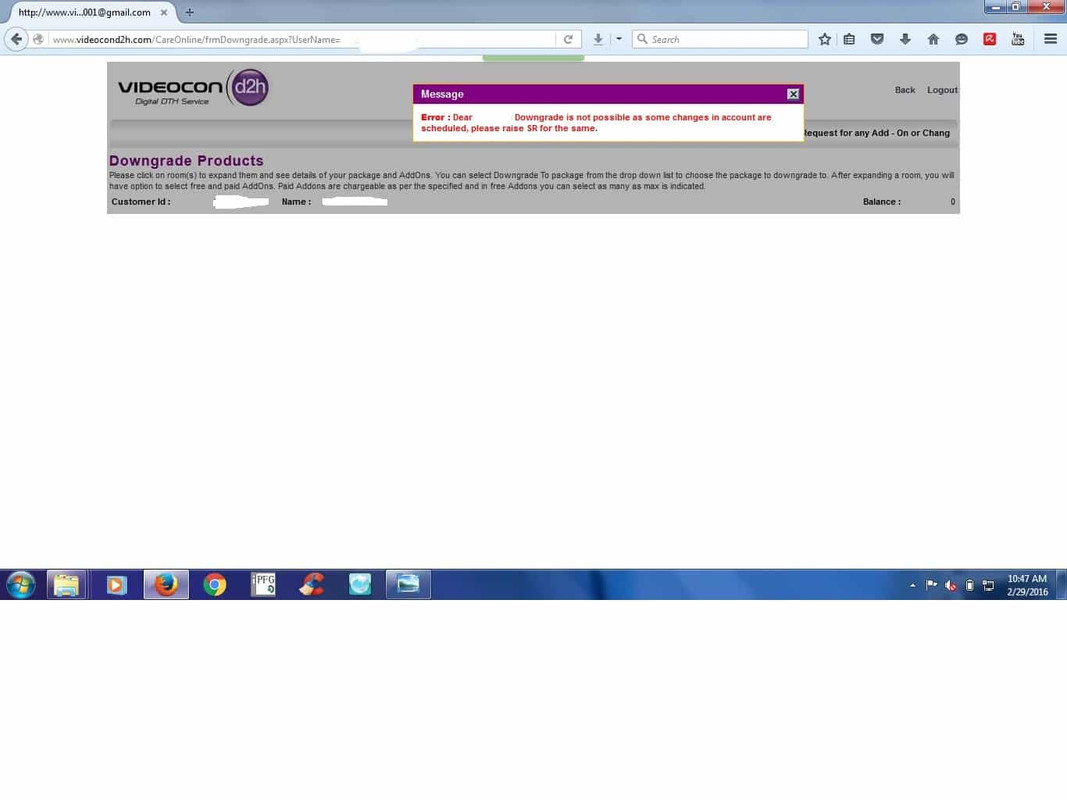Launch CCleaner from the taskbar
The width and height of the screenshot is (1067, 800).
[312, 585]
